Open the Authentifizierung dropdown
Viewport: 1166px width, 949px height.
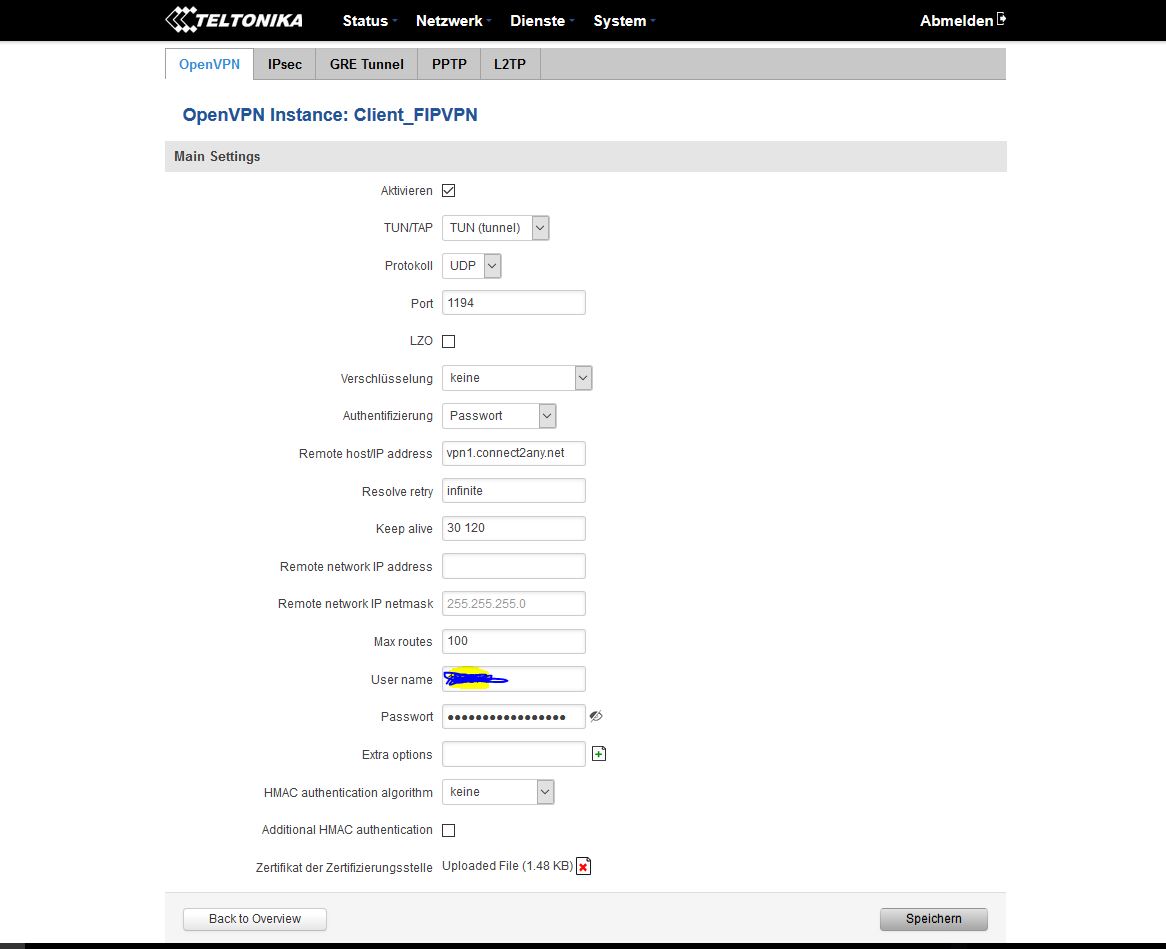(x=499, y=416)
